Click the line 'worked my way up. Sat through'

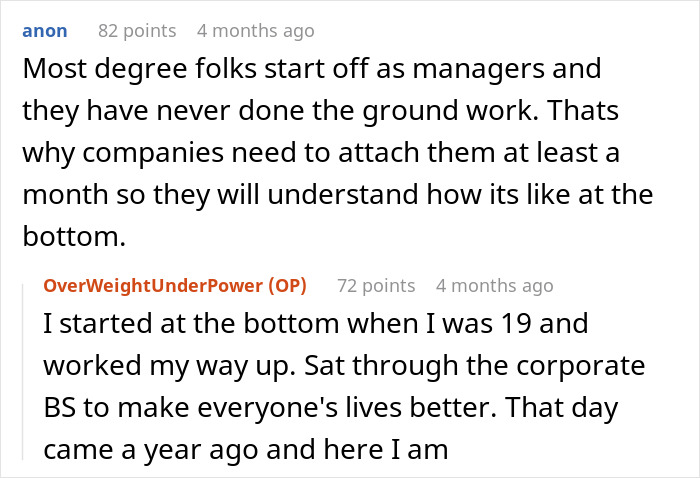coord(344,366)
